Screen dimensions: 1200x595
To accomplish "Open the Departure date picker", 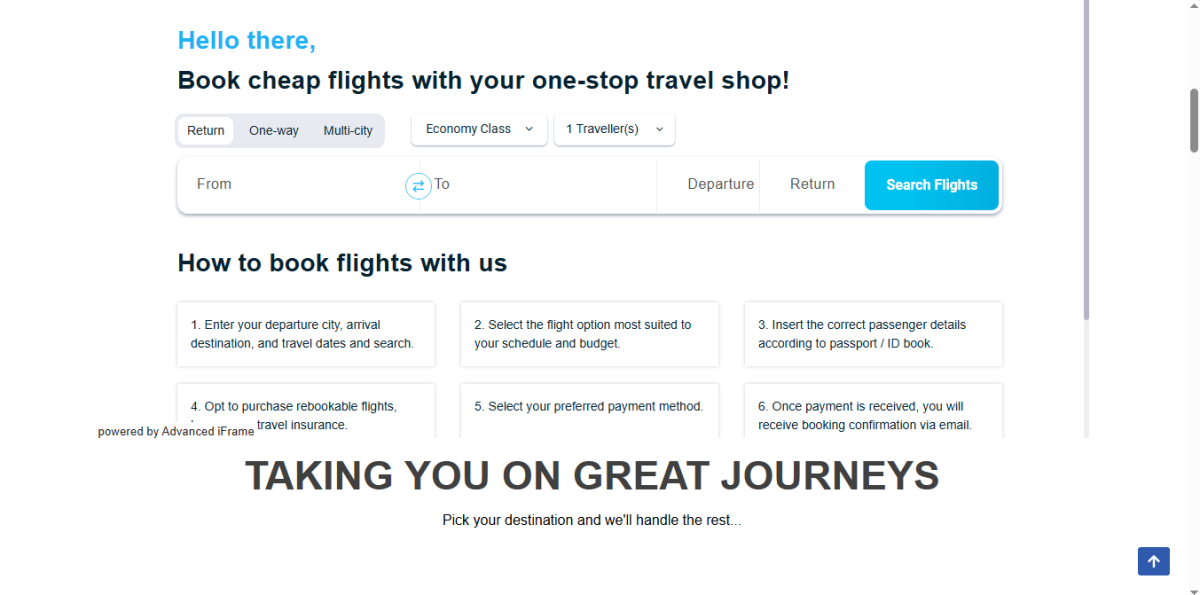I will click(720, 185).
